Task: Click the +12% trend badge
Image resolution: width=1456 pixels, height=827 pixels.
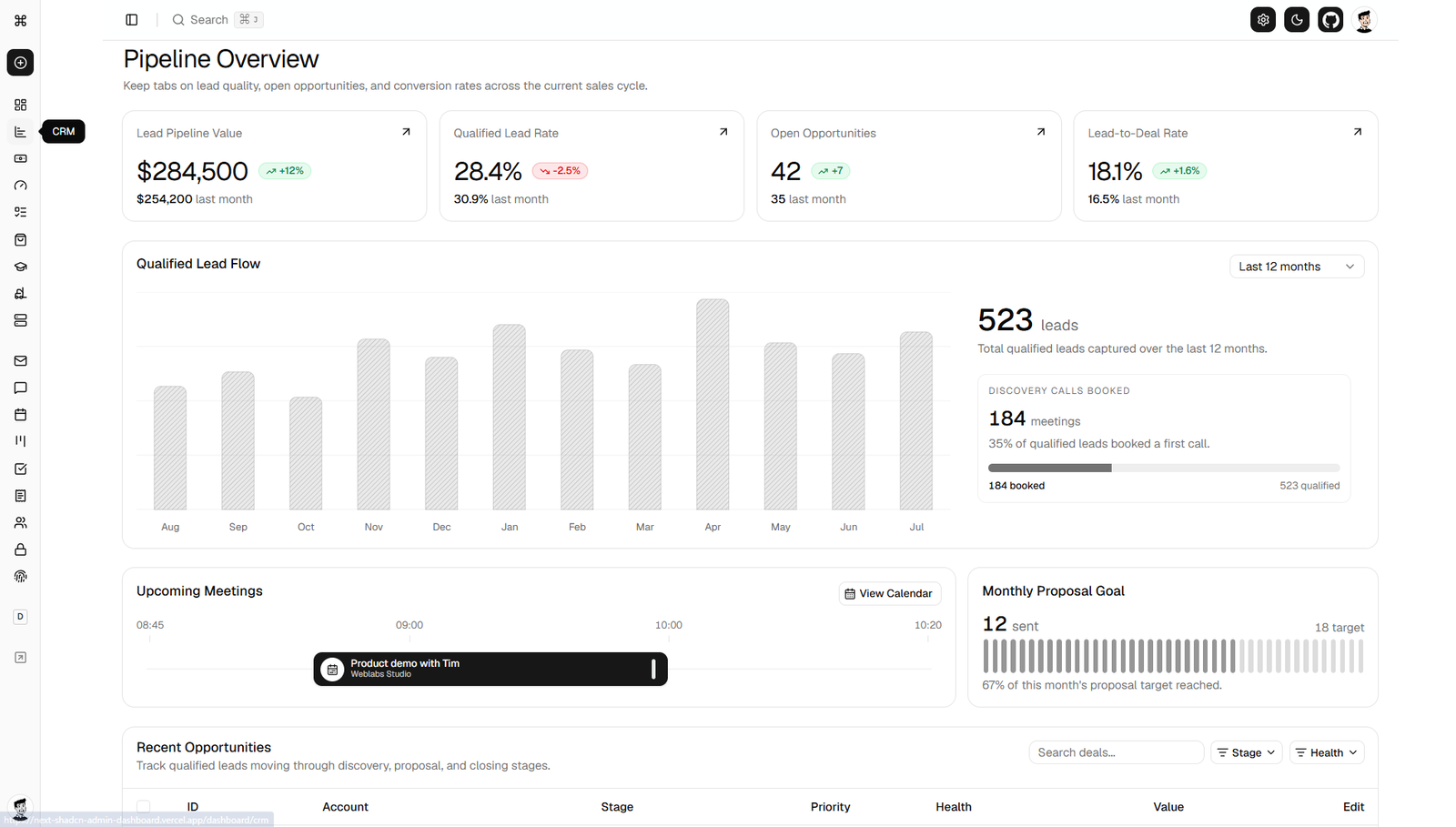Action: [285, 171]
